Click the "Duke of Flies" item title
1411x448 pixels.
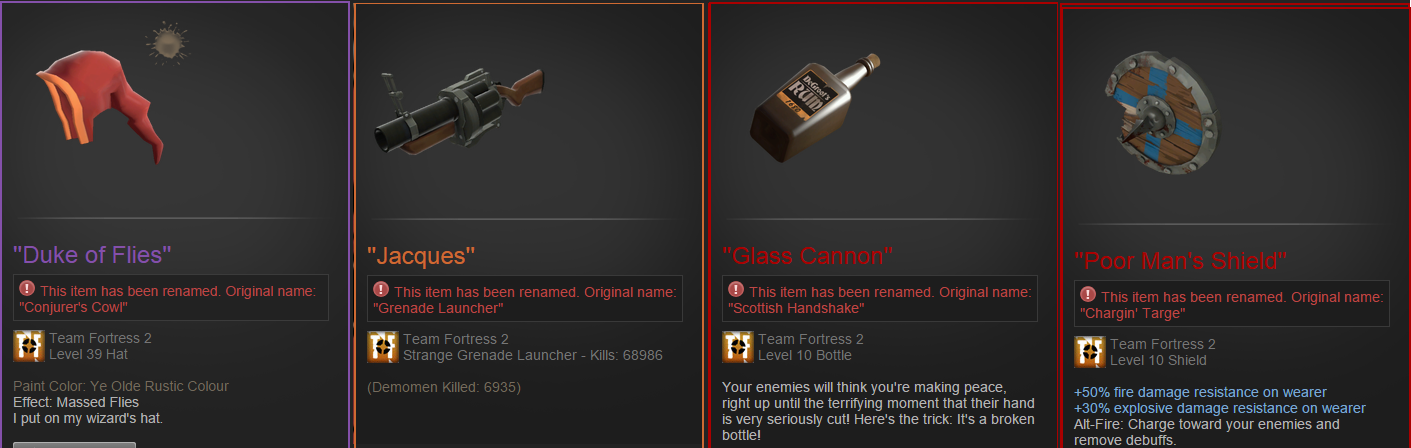pyautogui.click(x=88, y=255)
